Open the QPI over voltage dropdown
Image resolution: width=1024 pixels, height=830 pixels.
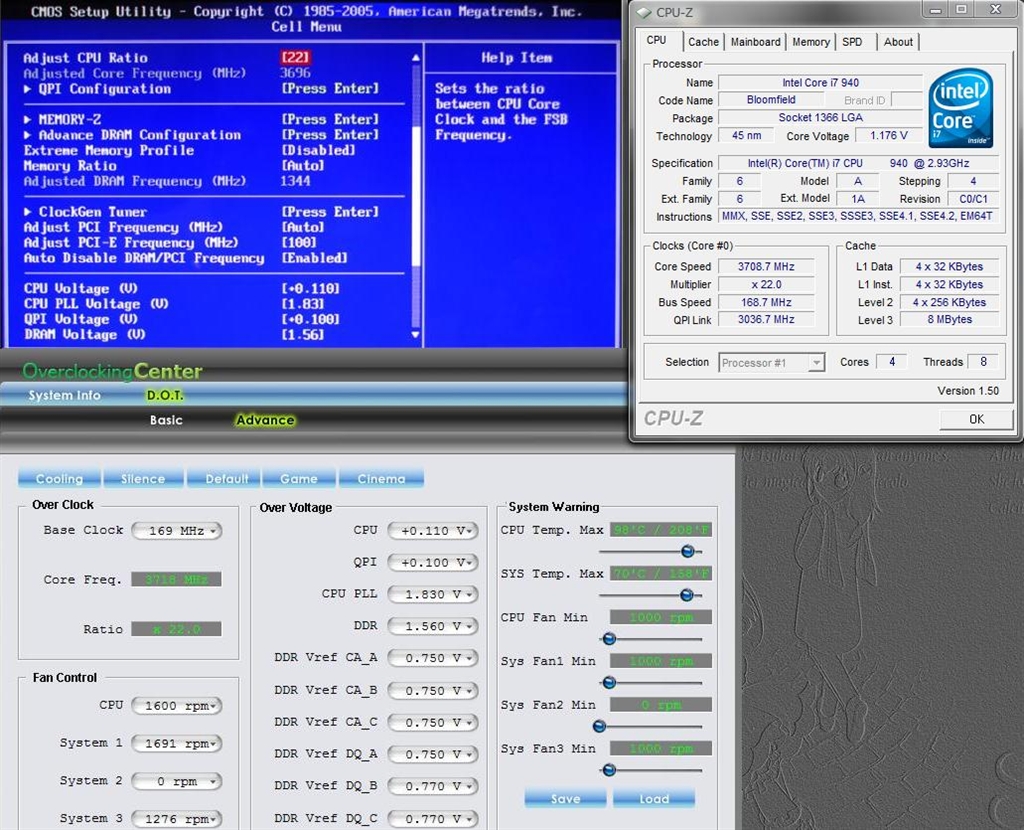coord(433,562)
